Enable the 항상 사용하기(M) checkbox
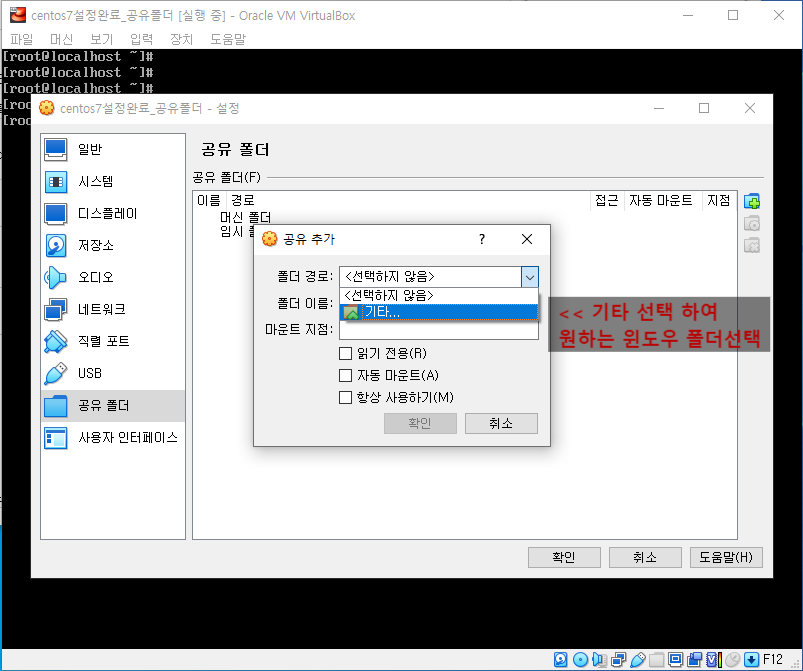Screen dimensions: 803x671 (x=346, y=397)
